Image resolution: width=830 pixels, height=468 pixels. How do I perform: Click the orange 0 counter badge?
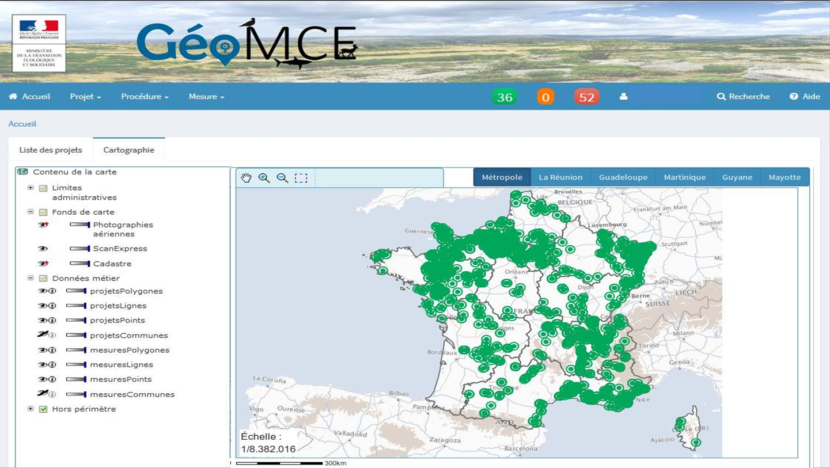tap(546, 97)
